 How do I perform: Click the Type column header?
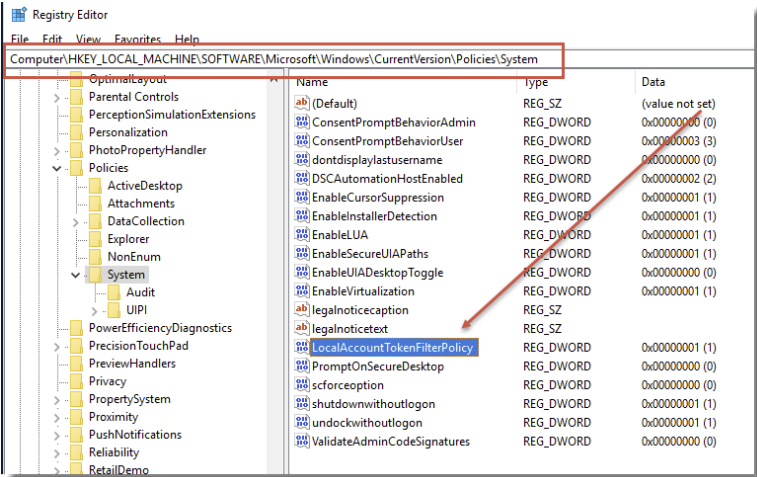click(536, 82)
